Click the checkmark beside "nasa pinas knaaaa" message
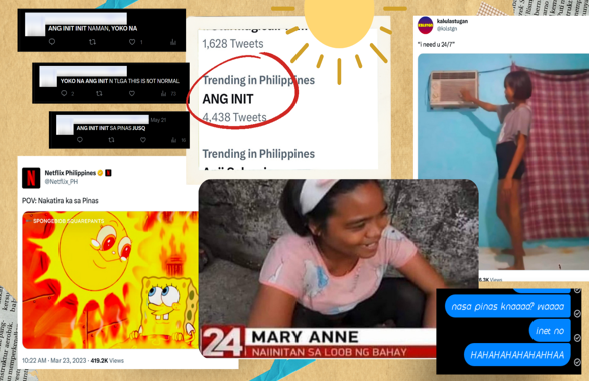The height and width of the screenshot is (381, 589). pos(577,313)
